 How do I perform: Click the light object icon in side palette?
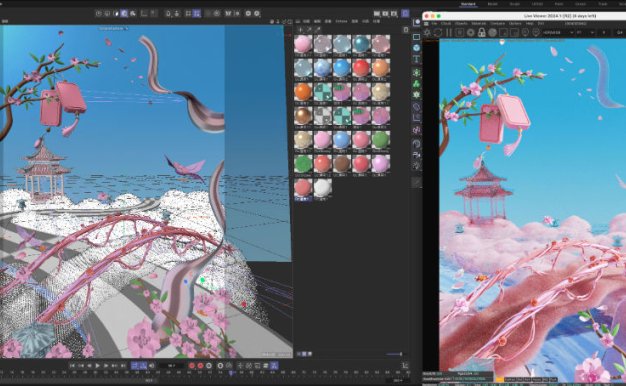click(x=416, y=165)
